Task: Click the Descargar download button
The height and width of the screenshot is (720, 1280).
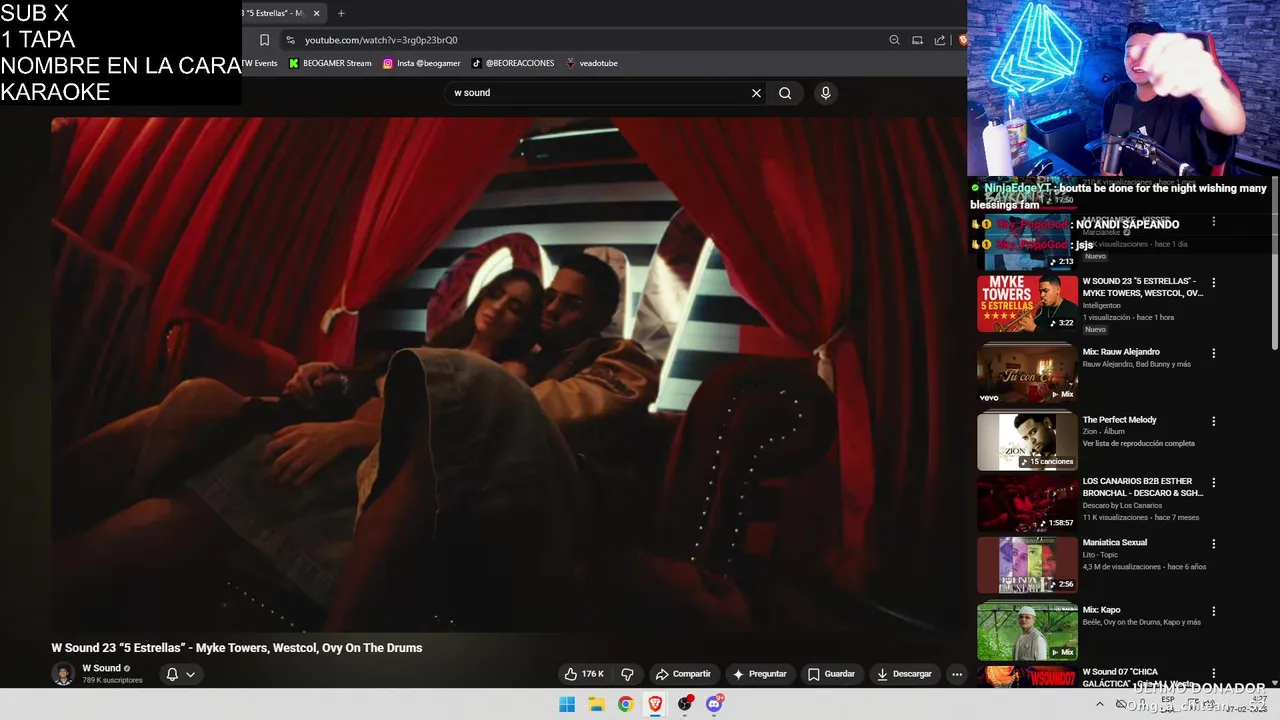Action: (x=904, y=674)
